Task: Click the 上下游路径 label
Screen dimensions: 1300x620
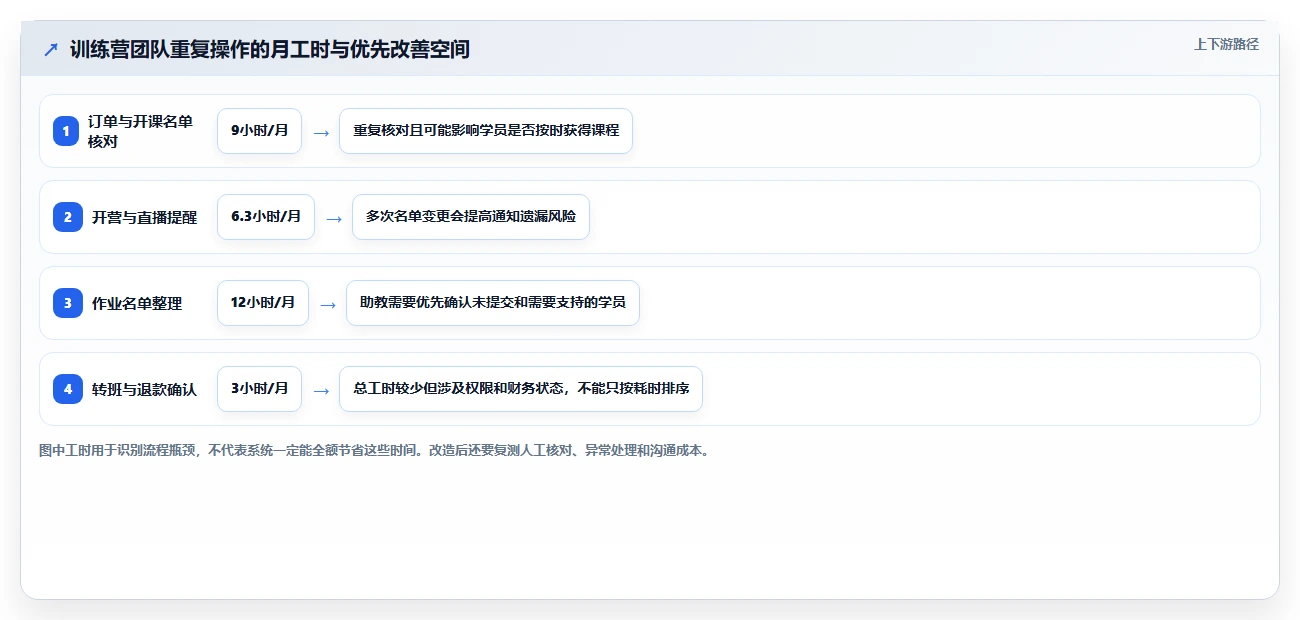Action: pyautogui.click(x=1226, y=44)
